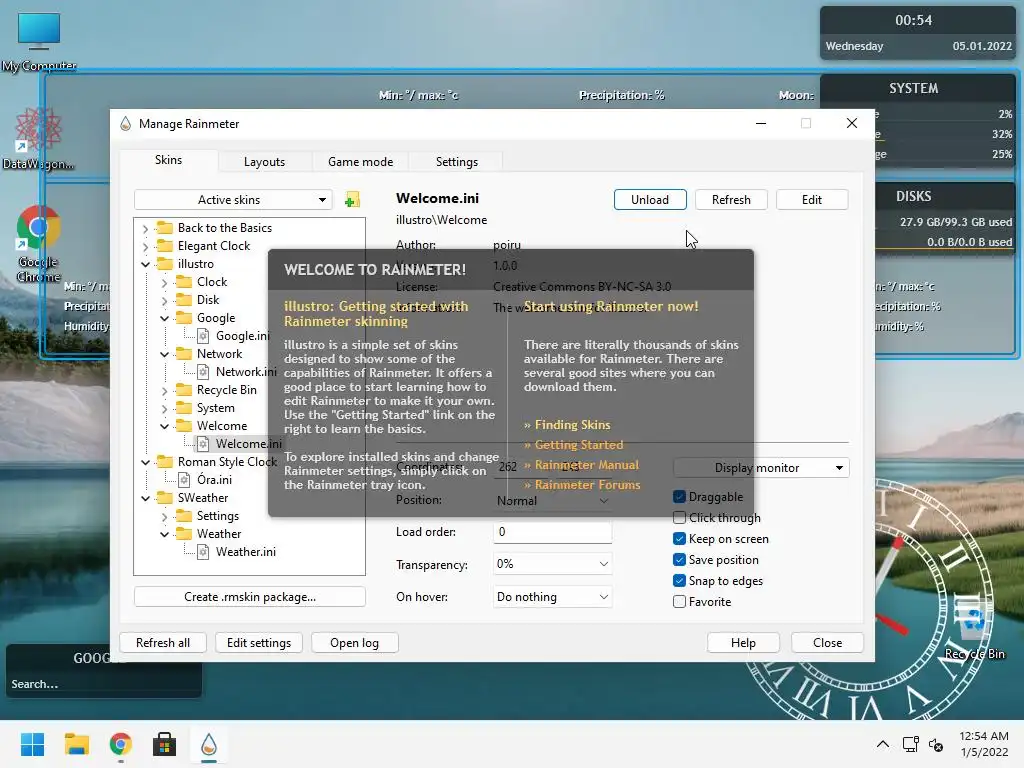Open the DataWagon desktop shortcut
The image size is (1024, 768).
(38, 139)
